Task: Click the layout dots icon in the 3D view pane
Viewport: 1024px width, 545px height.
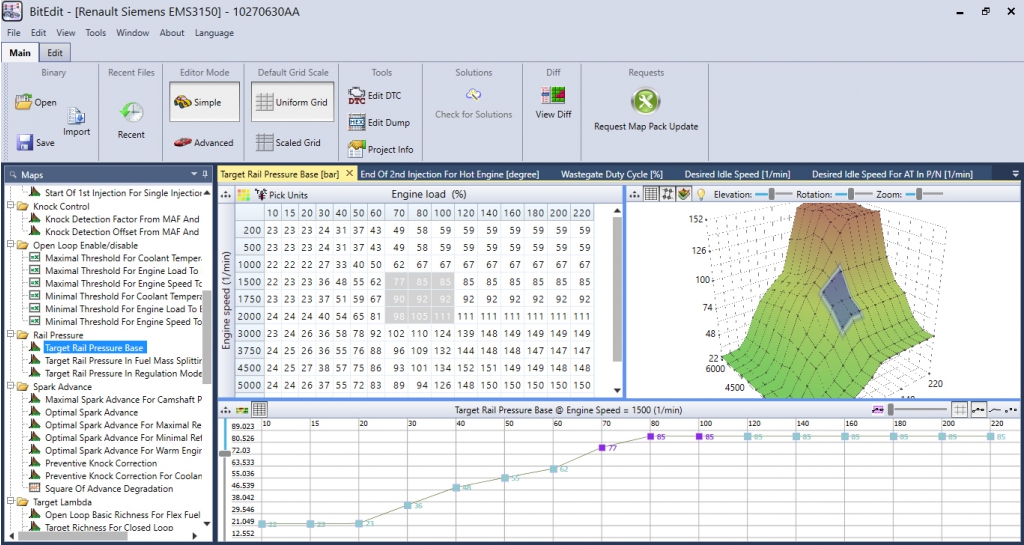Action: pyautogui.click(x=634, y=195)
